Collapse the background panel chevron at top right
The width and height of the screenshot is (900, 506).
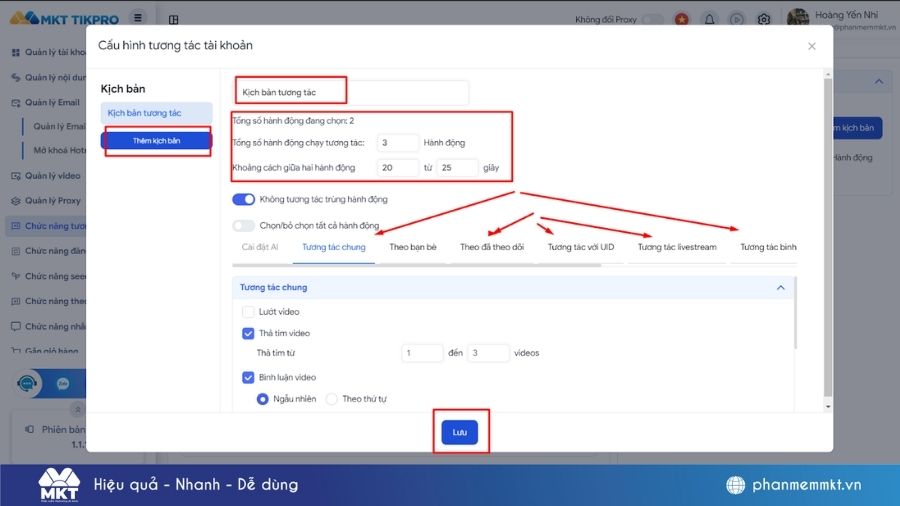[x=879, y=81]
